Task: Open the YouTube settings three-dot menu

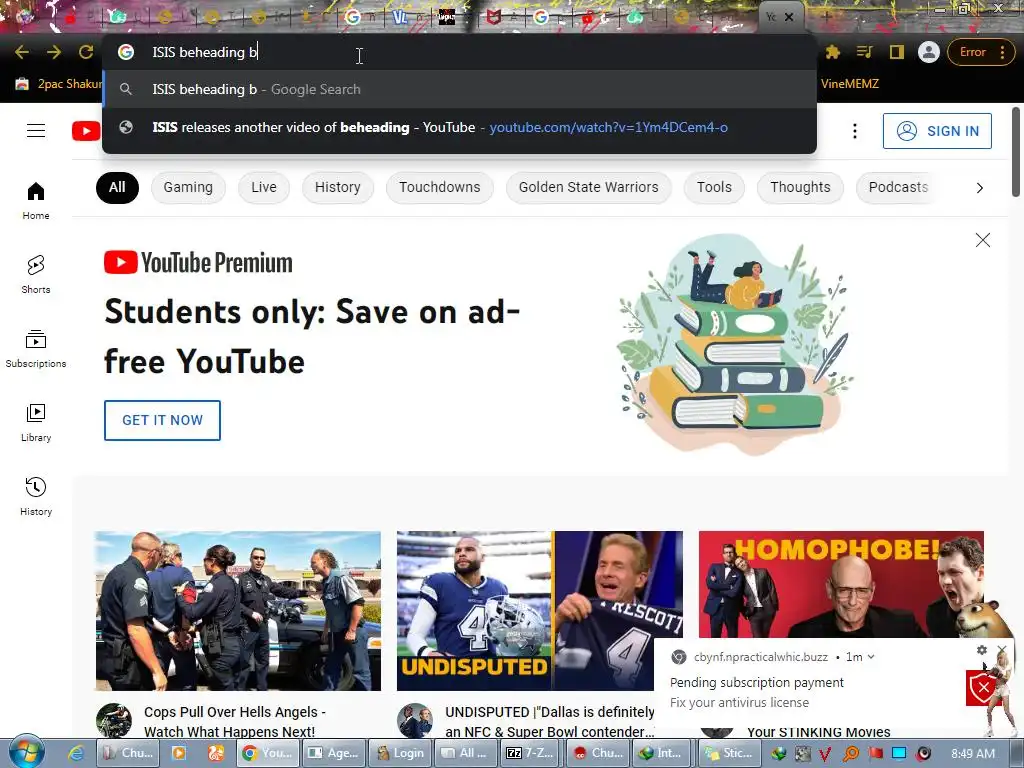Action: coord(854,131)
